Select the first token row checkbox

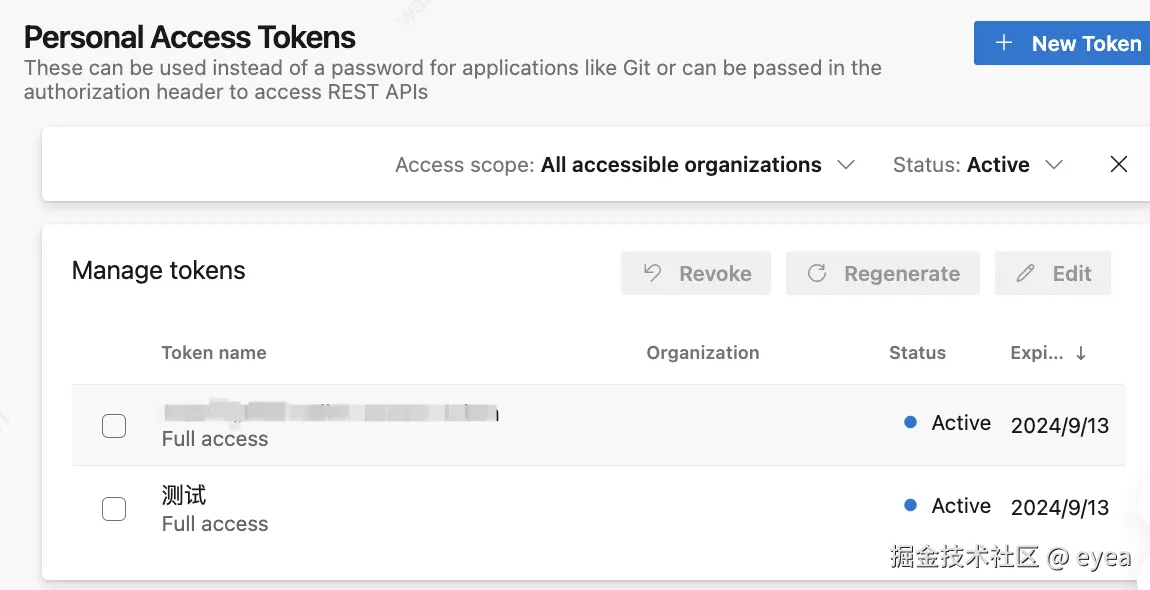(114, 425)
